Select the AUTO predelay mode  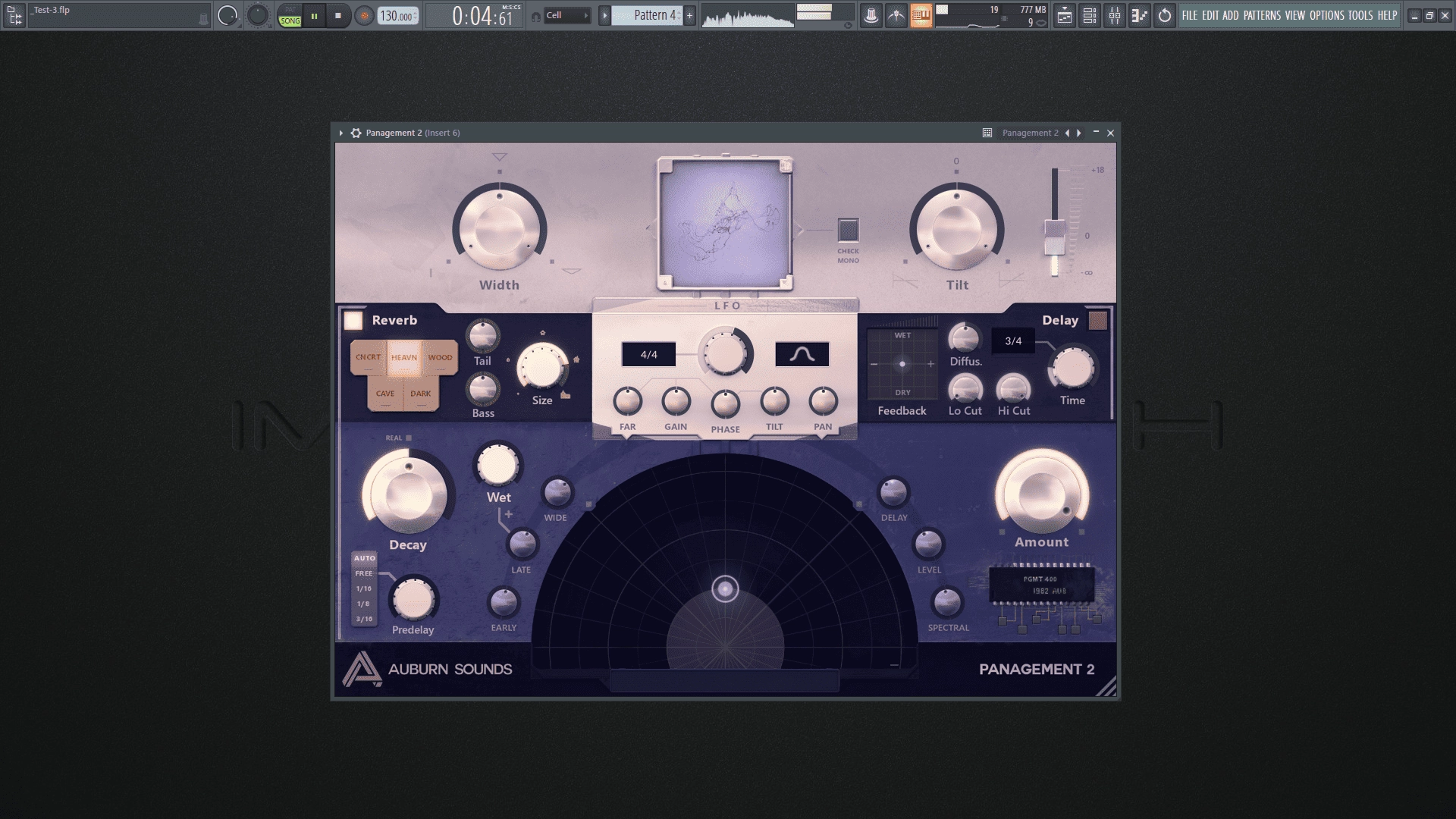[x=365, y=558]
